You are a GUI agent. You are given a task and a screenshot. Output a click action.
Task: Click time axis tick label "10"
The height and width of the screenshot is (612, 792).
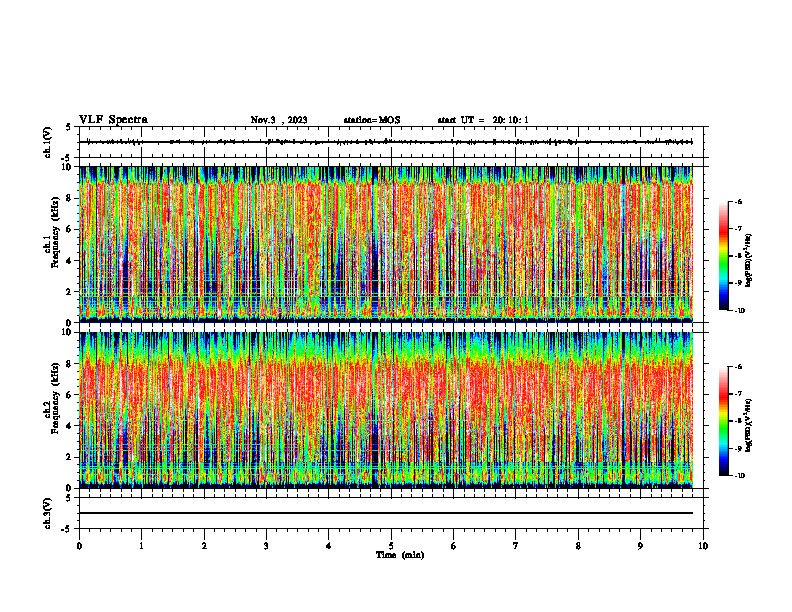pos(703,546)
